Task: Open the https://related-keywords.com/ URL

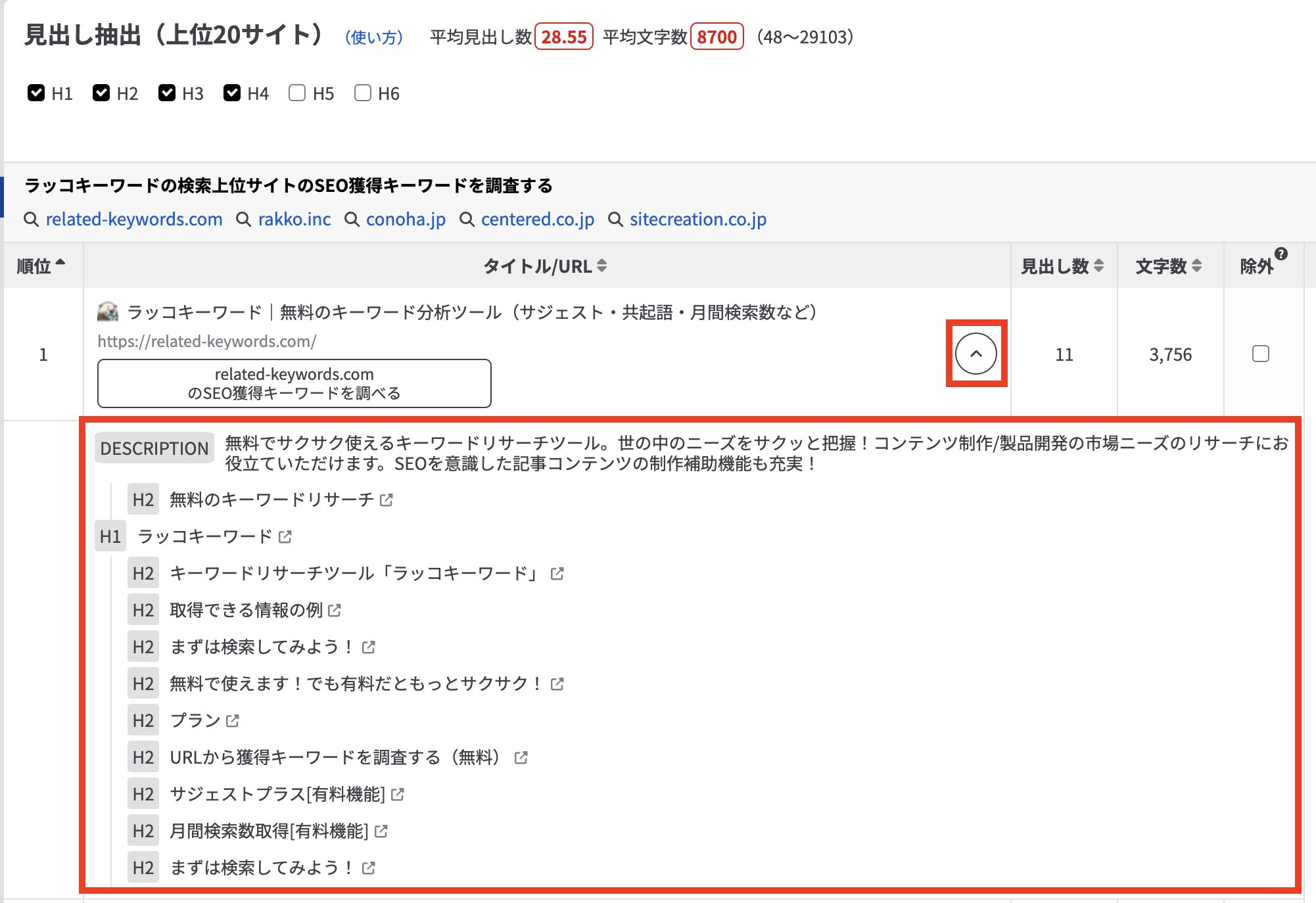Action: click(207, 342)
